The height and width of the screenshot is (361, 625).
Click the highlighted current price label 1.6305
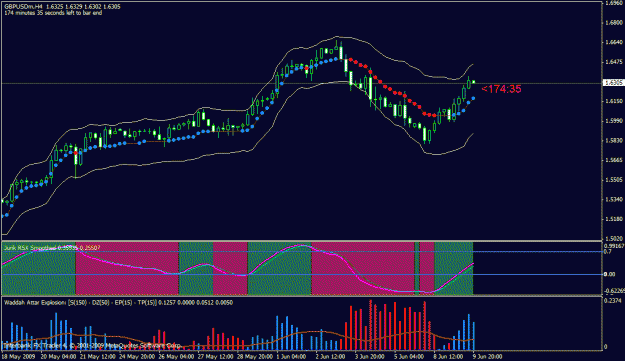click(x=613, y=83)
